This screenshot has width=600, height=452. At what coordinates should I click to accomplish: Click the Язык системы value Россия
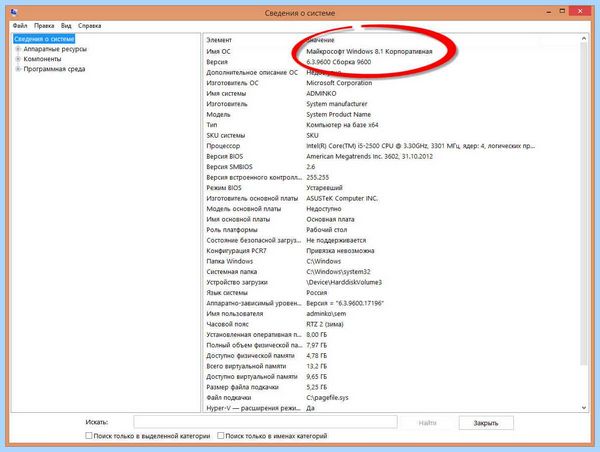316,293
